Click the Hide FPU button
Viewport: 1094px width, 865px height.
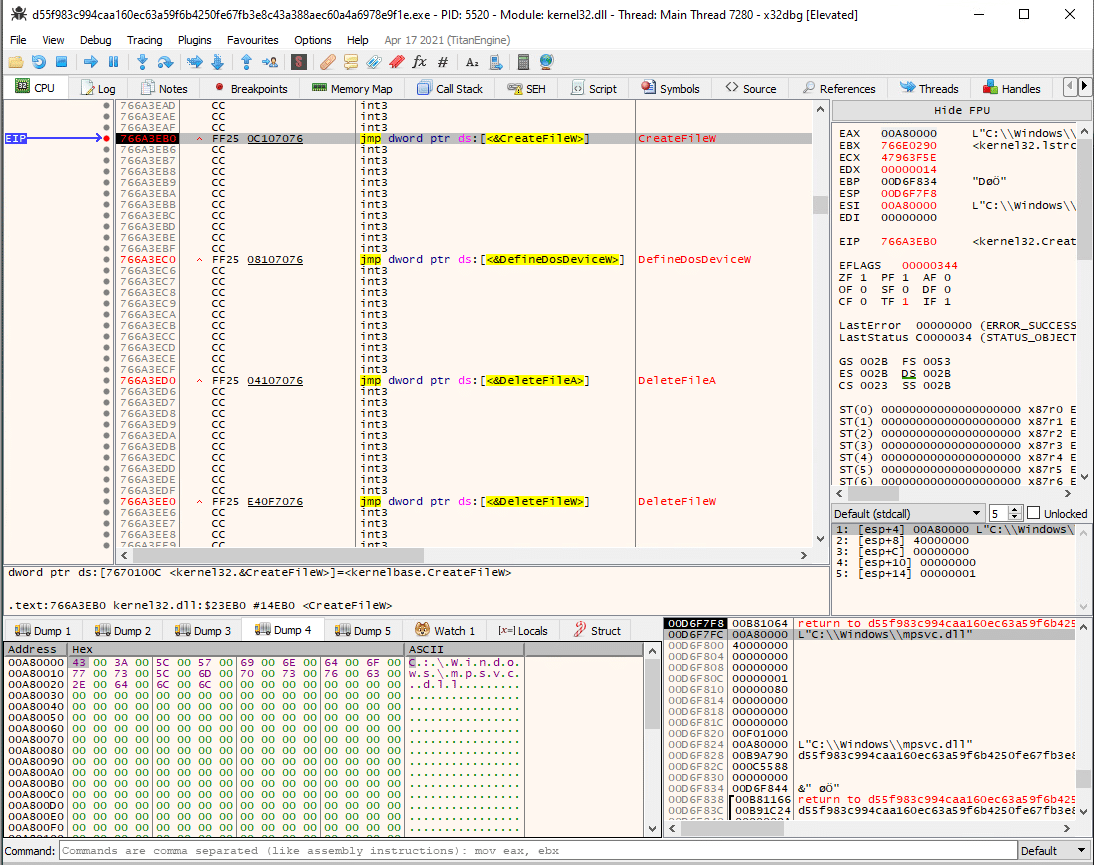coord(961,110)
